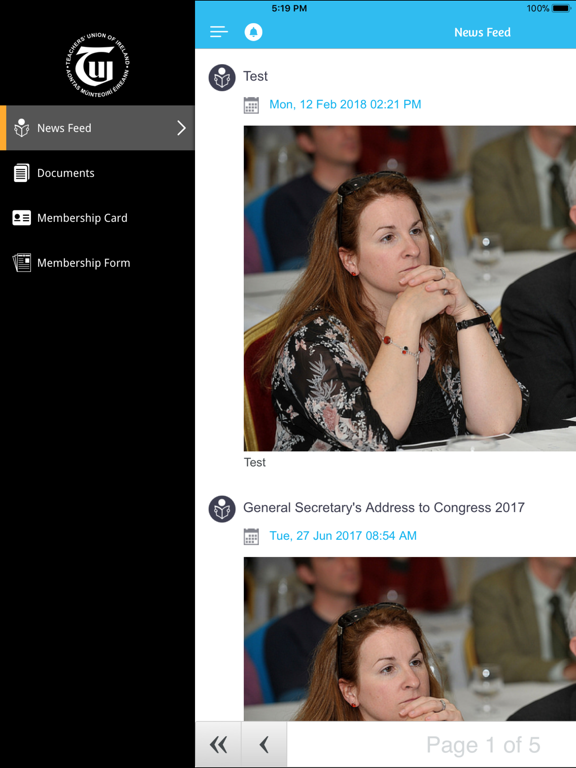
Task: Click the calendar icon beside 12 Feb 2018
Action: pyautogui.click(x=251, y=105)
